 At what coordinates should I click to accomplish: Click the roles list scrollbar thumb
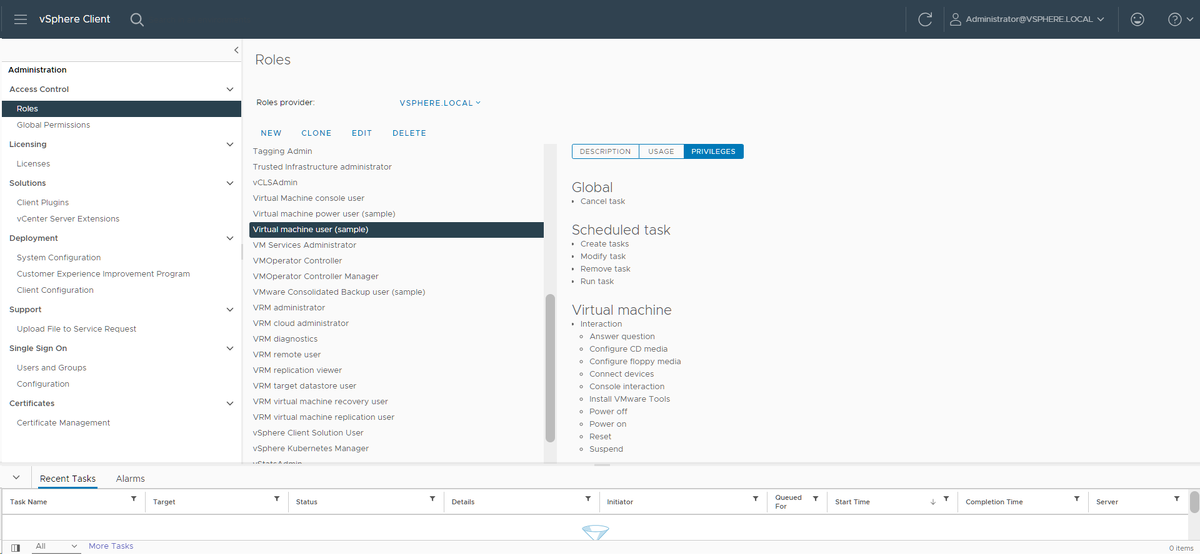[x=550, y=368]
